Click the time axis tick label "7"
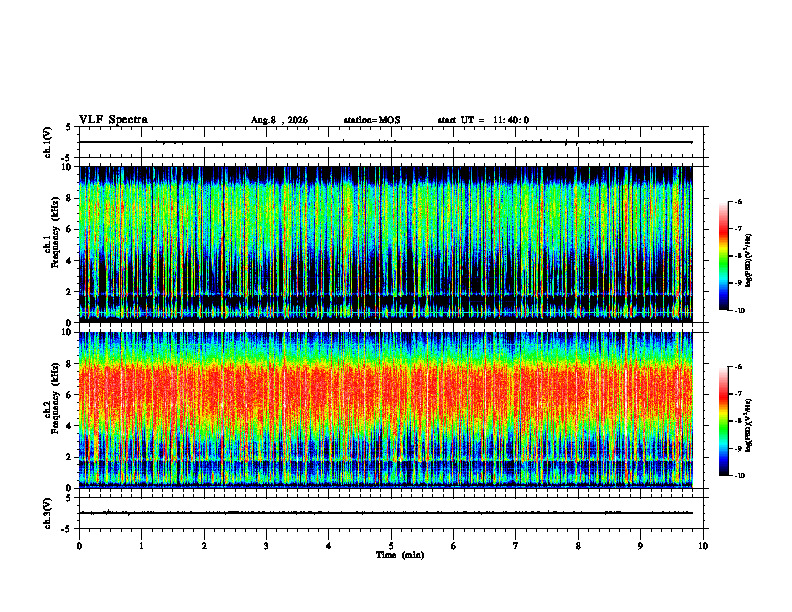This screenshot has height=612, width=792. tap(516, 546)
